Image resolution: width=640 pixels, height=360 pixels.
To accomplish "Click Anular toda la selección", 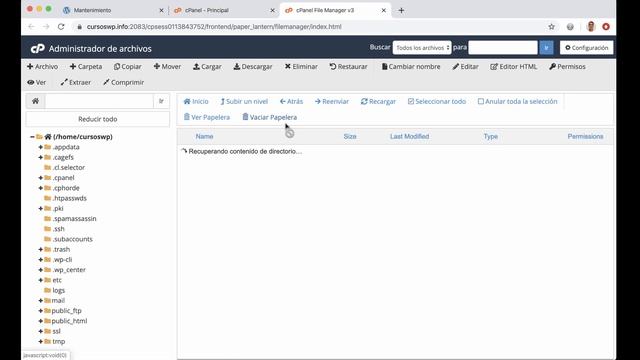I will 518,102.
